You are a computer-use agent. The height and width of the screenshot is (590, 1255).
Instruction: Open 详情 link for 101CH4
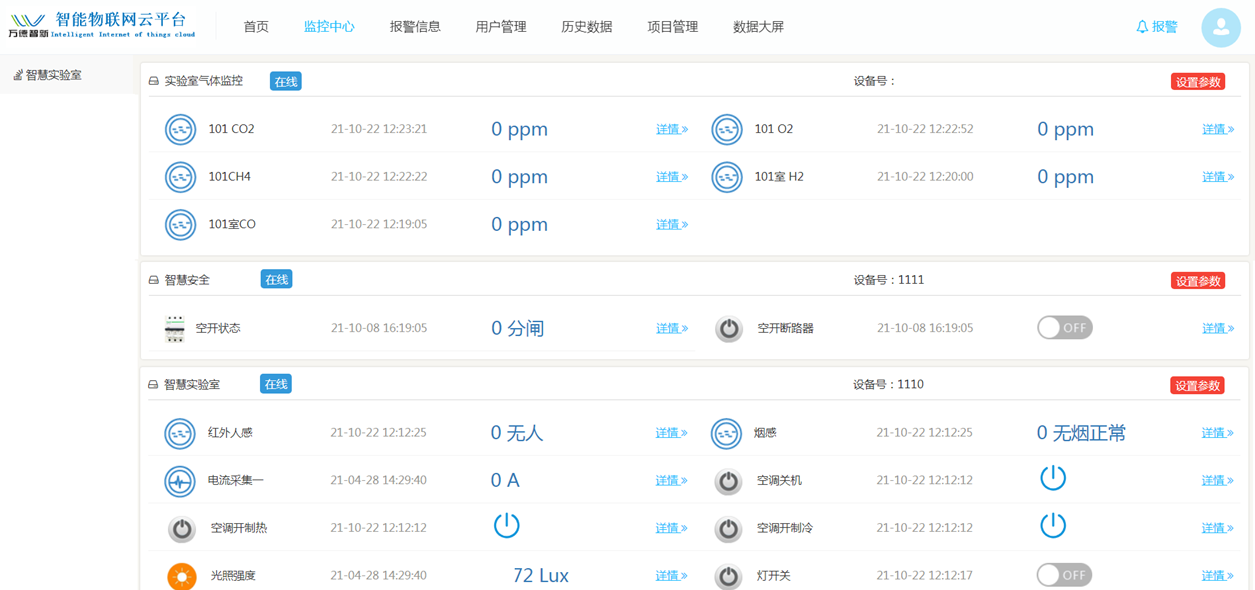(x=672, y=177)
